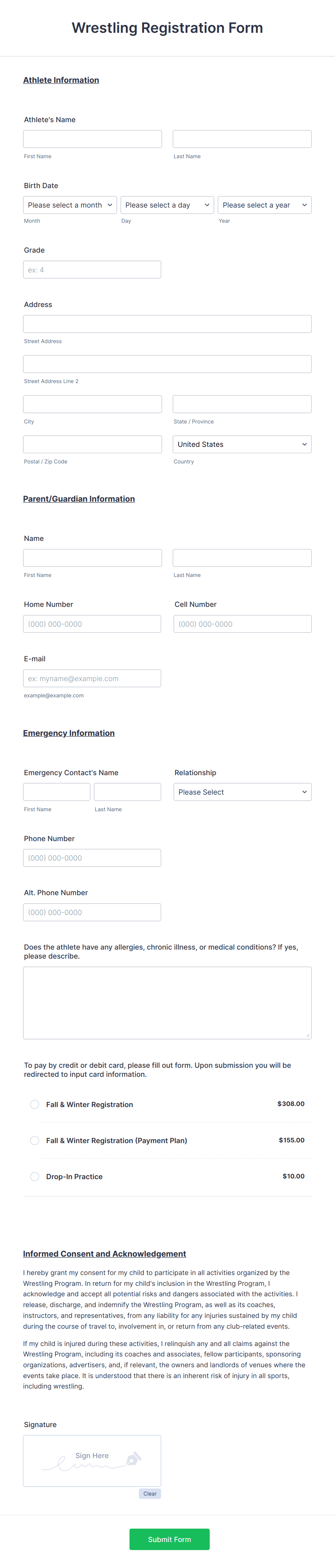Select the Fall & Winter Registration $308.00 option
Image resolution: width=335 pixels, height=1568 pixels.
coord(35,1103)
